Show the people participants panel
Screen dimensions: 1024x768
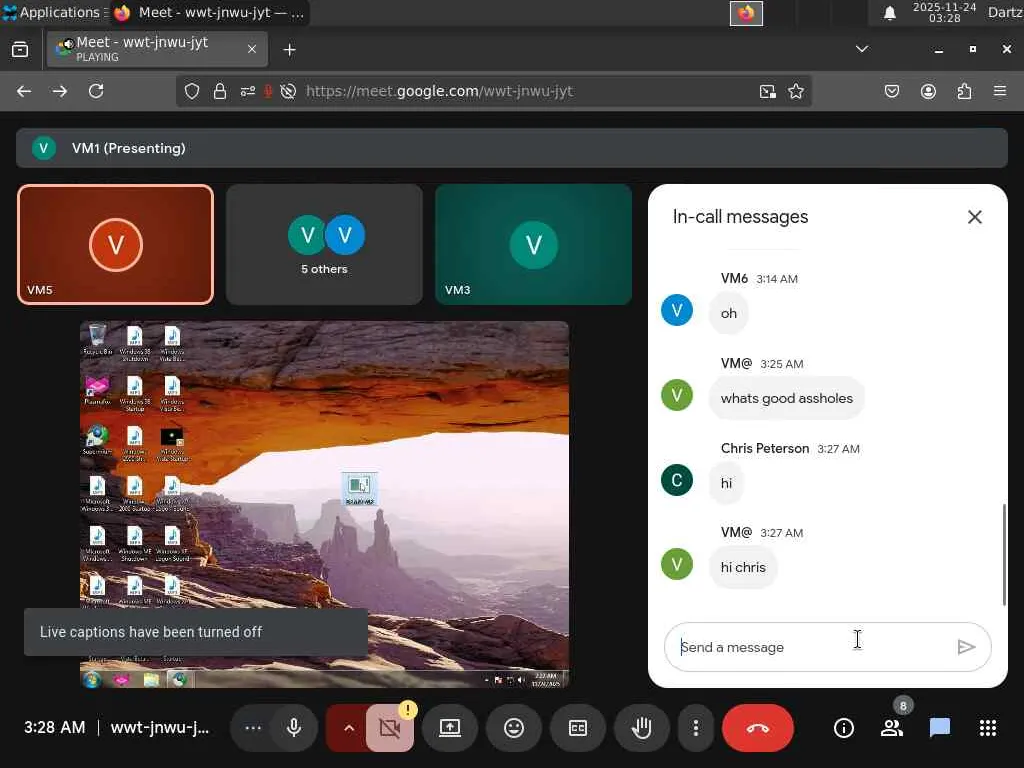(x=891, y=728)
